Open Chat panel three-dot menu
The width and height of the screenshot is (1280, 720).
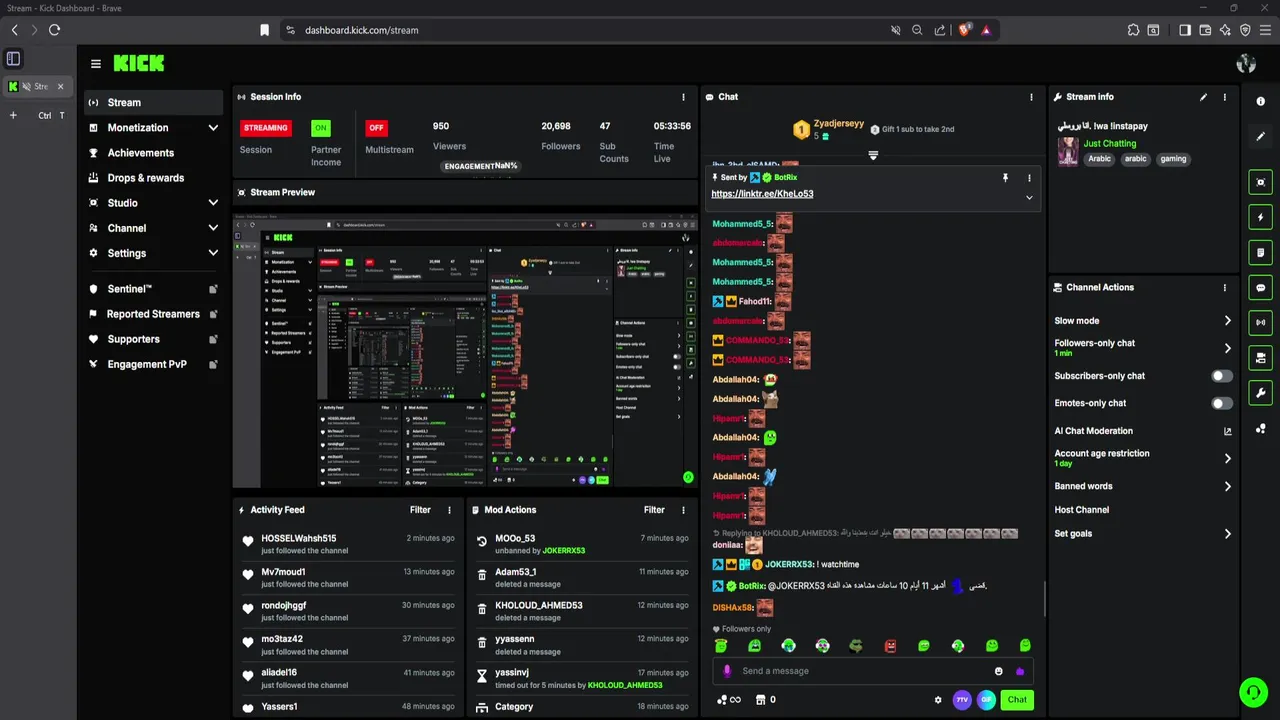tap(1031, 97)
